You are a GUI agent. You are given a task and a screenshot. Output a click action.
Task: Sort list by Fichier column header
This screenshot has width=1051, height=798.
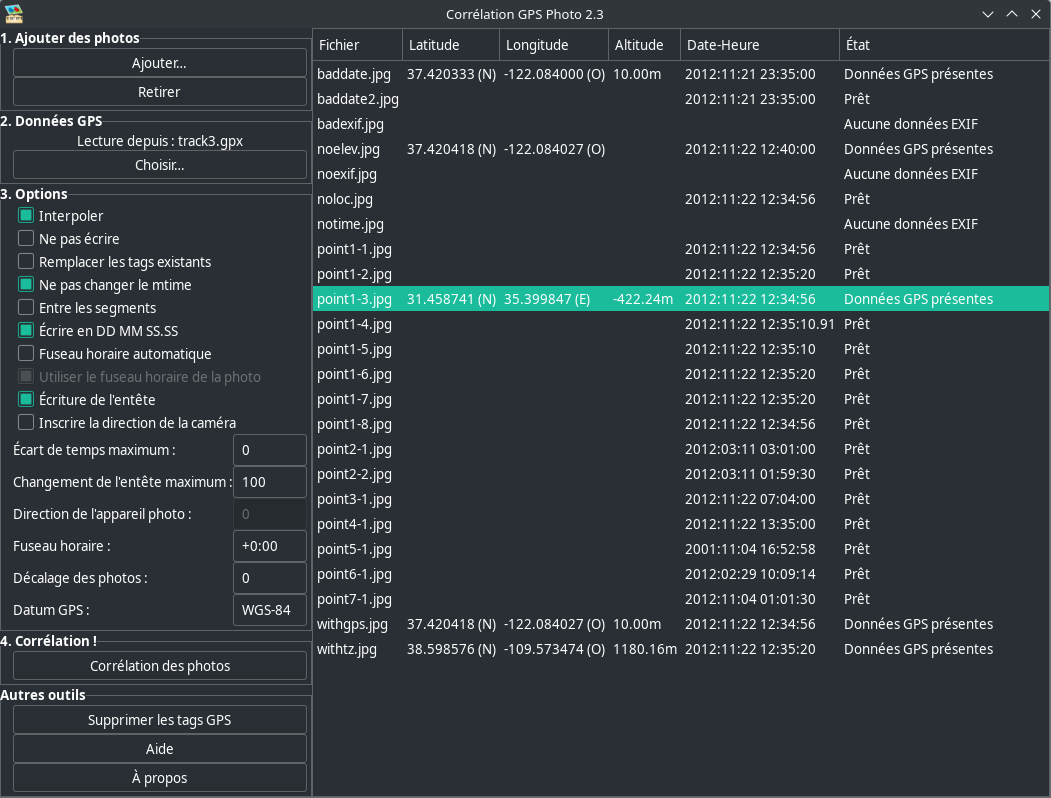tap(357, 45)
